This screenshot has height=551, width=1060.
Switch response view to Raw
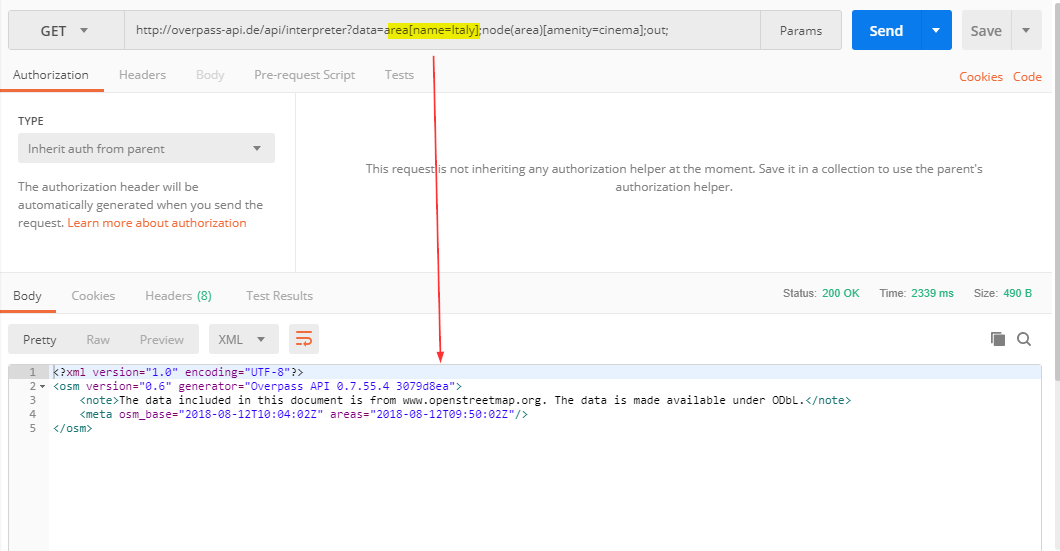(98, 339)
